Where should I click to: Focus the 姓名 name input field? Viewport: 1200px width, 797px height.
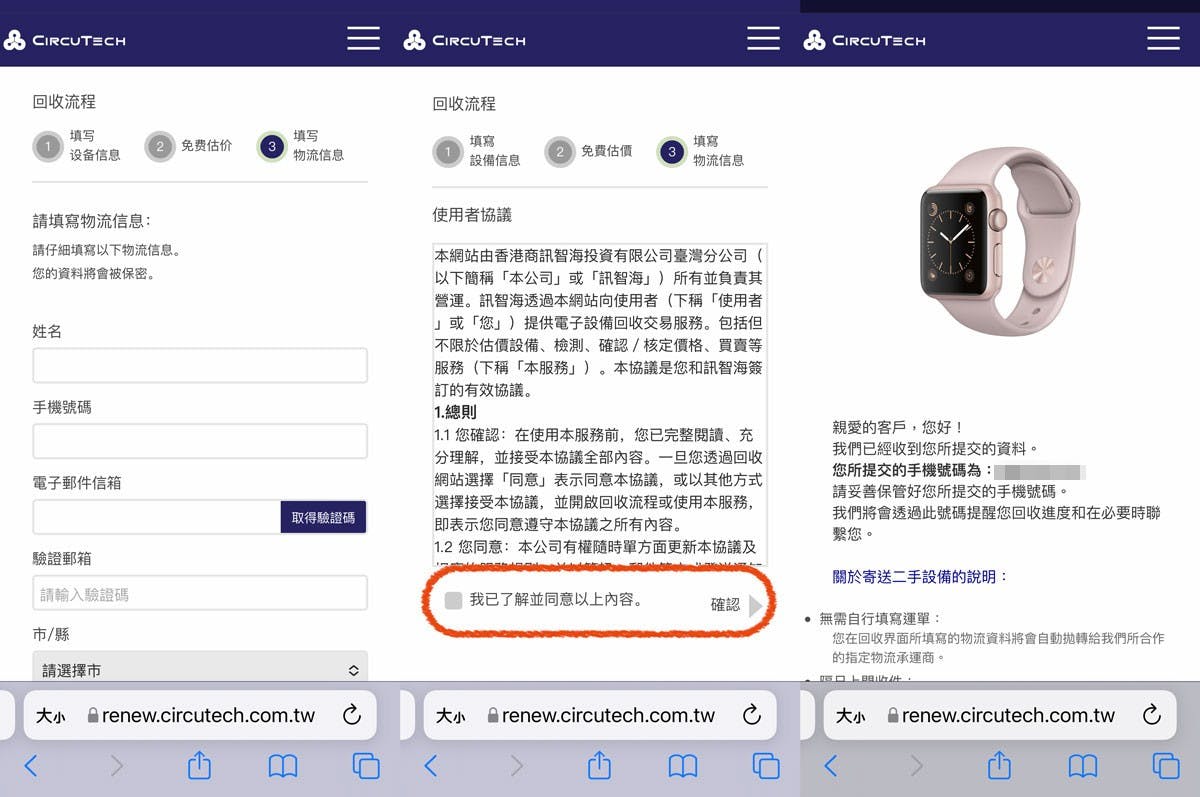pyautogui.click(x=200, y=366)
